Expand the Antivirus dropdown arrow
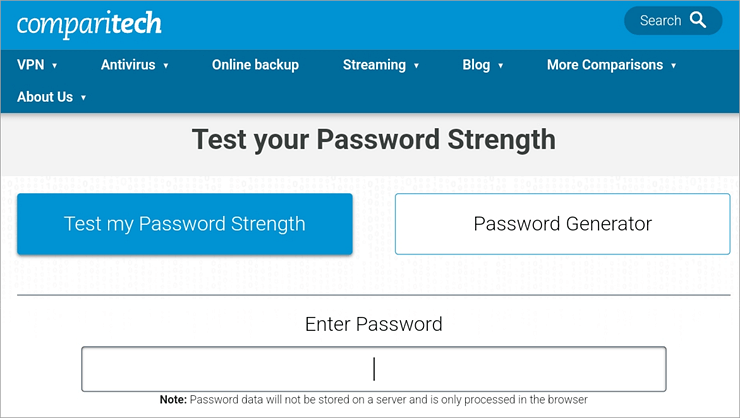The height and width of the screenshot is (418, 740). [x=166, y=66]
